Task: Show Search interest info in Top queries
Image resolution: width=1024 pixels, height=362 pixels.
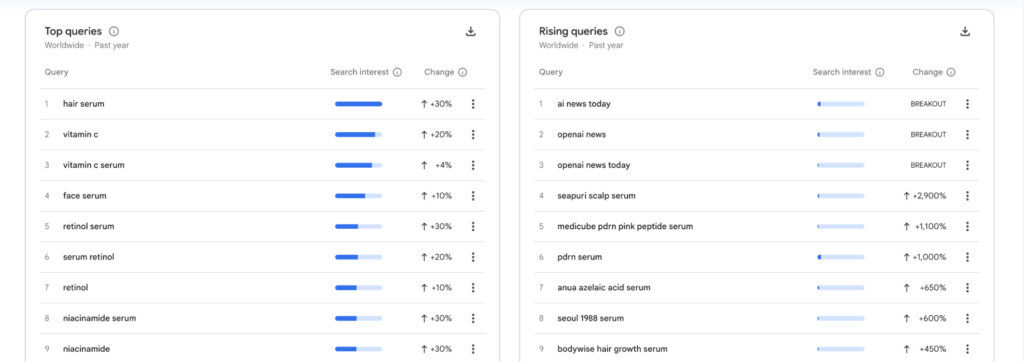Action: click(397, 73)
